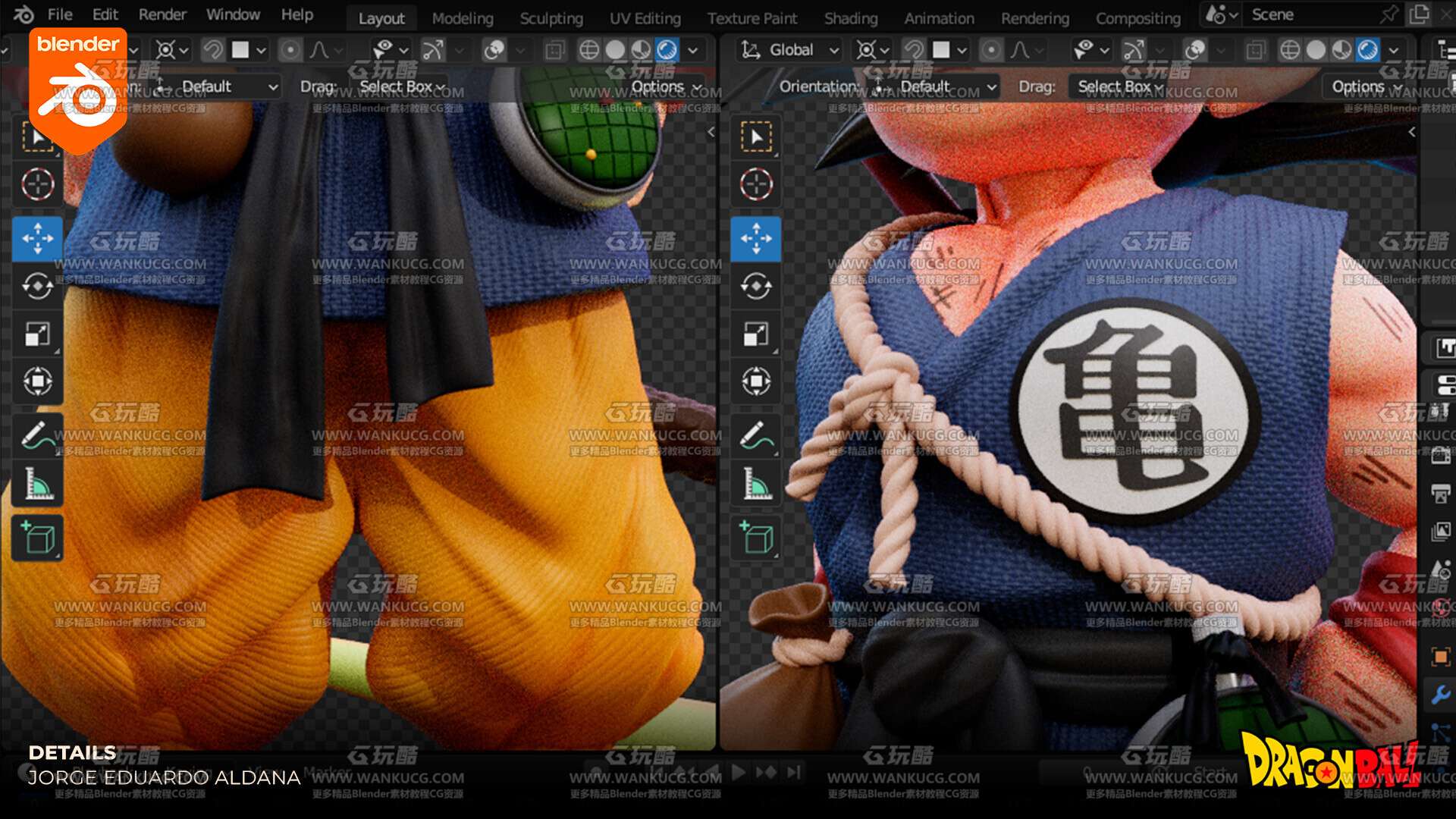Image resolution: width=1456 pixels, height=819 pixels.
Task: Click the Add Cube tool in right viewport
Action: point(756,538)
